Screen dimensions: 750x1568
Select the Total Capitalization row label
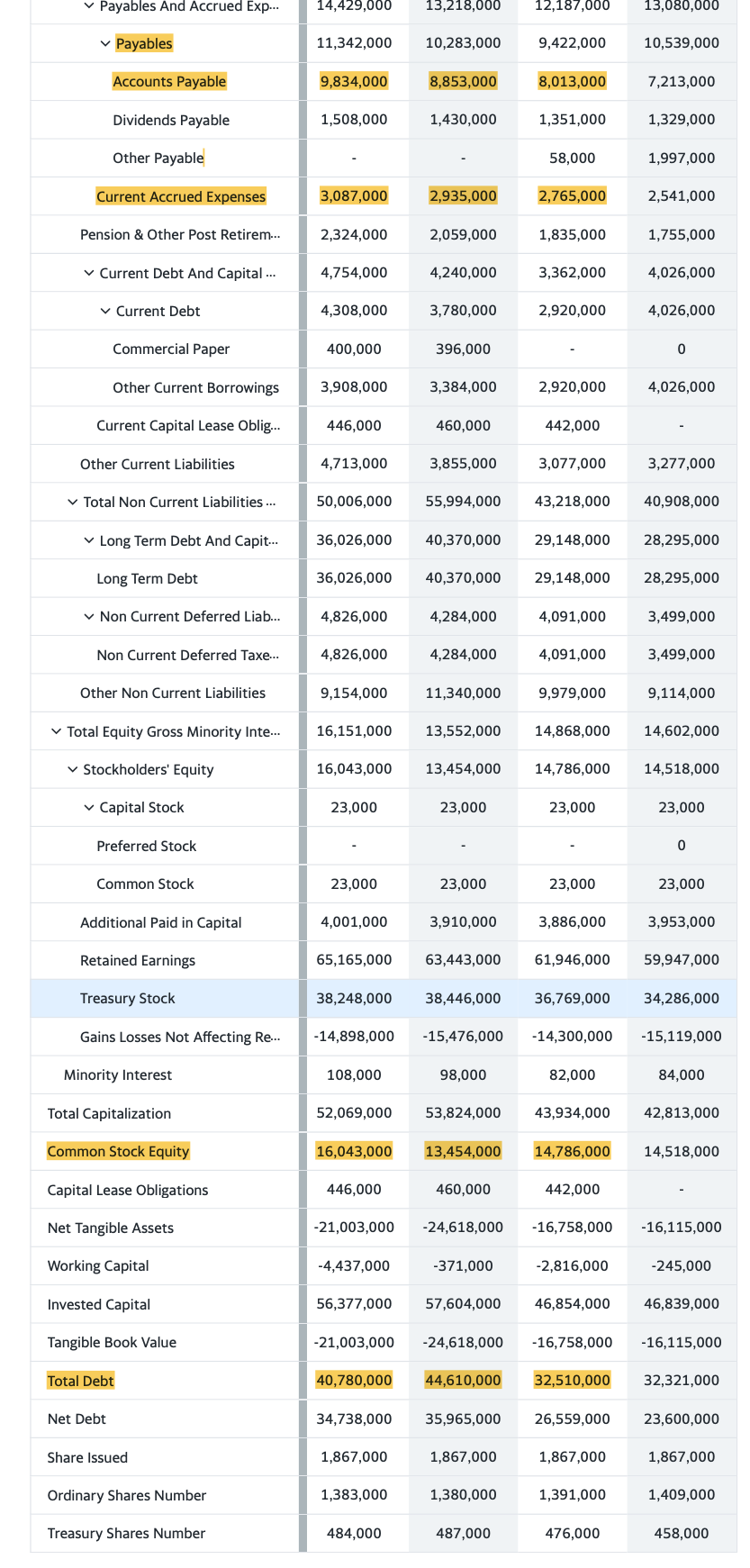pos(109,1113)
